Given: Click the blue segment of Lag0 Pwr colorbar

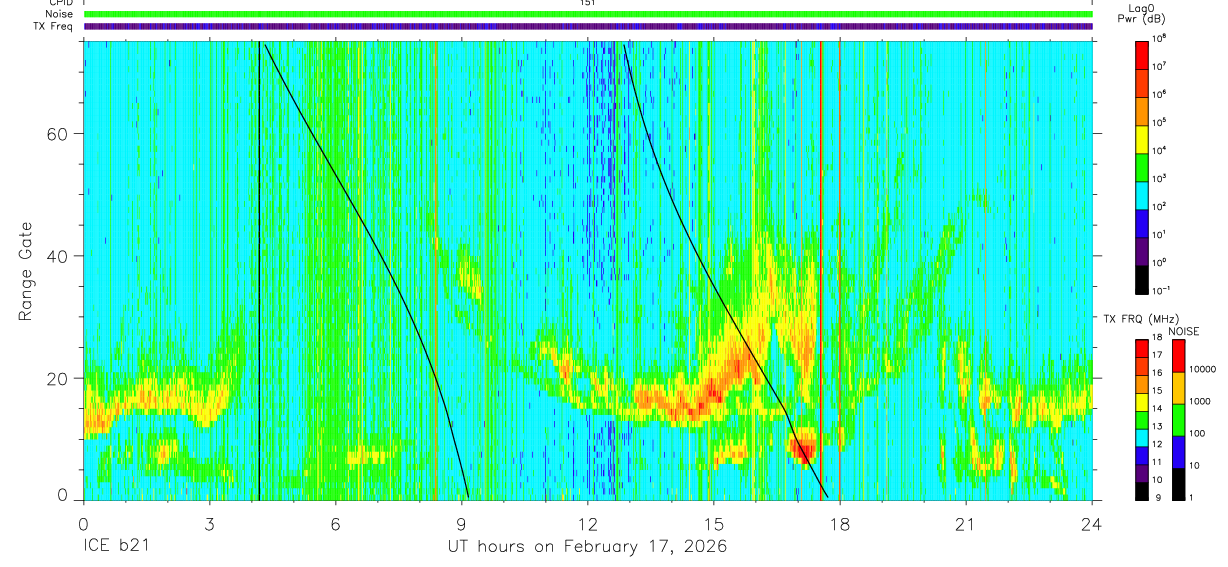Looking at the screenshot, I should point(1140,222).
